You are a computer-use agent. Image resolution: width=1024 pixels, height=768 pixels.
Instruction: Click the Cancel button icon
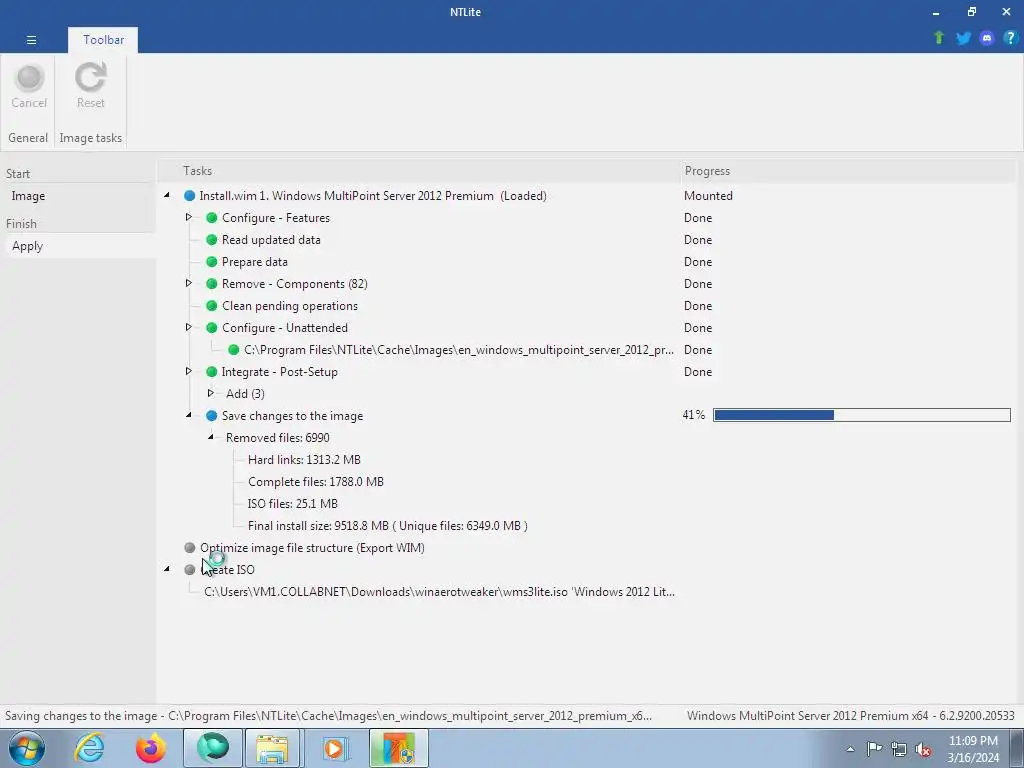[x=29, y=78]
